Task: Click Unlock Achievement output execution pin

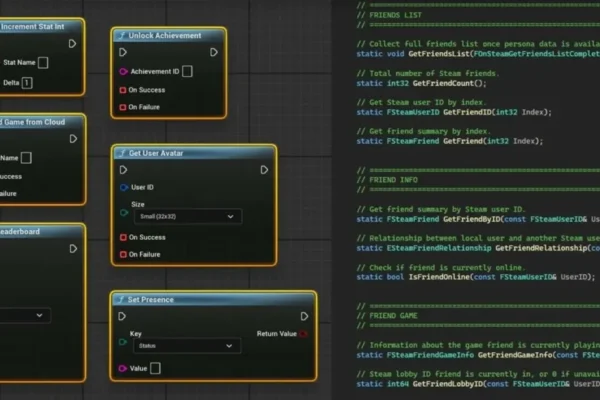Action: pos(214,52)
